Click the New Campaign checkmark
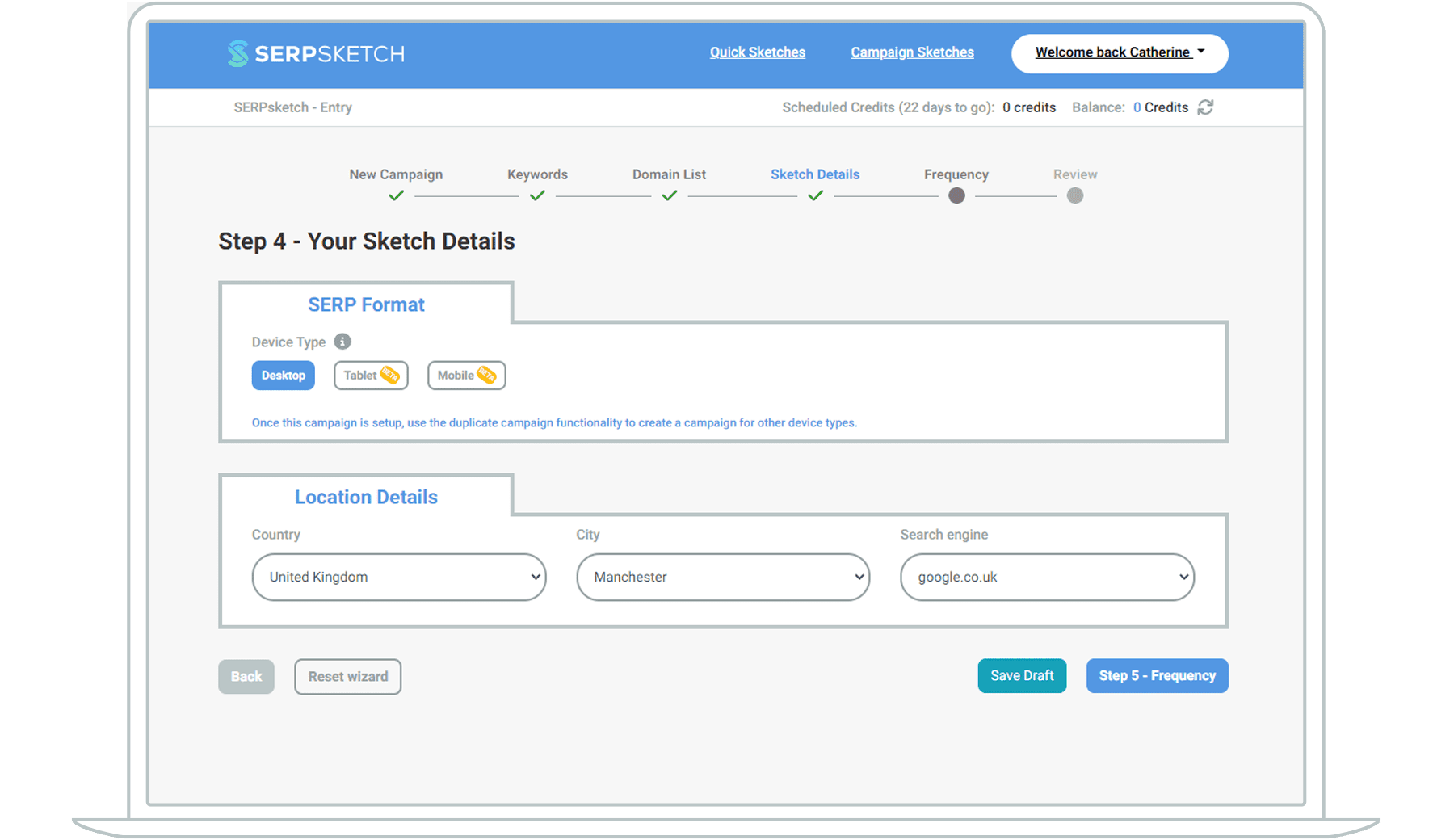 (396, 195)
